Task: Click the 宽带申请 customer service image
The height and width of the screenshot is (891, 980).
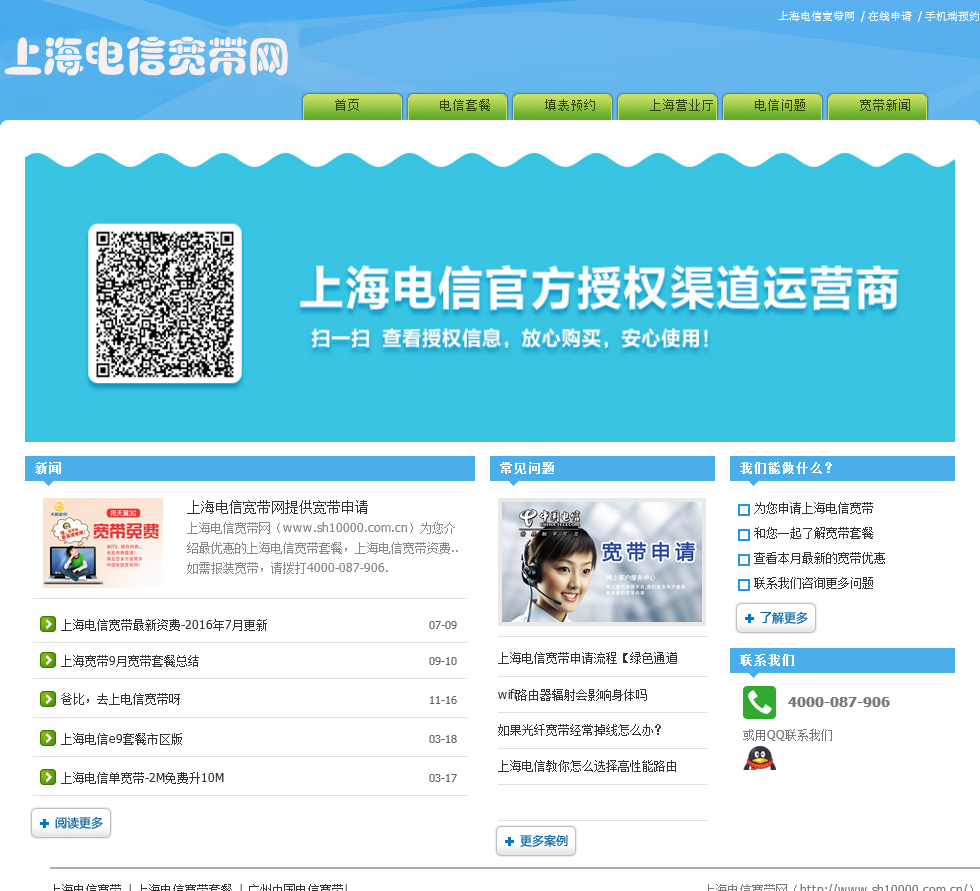Action: (602, 562)
